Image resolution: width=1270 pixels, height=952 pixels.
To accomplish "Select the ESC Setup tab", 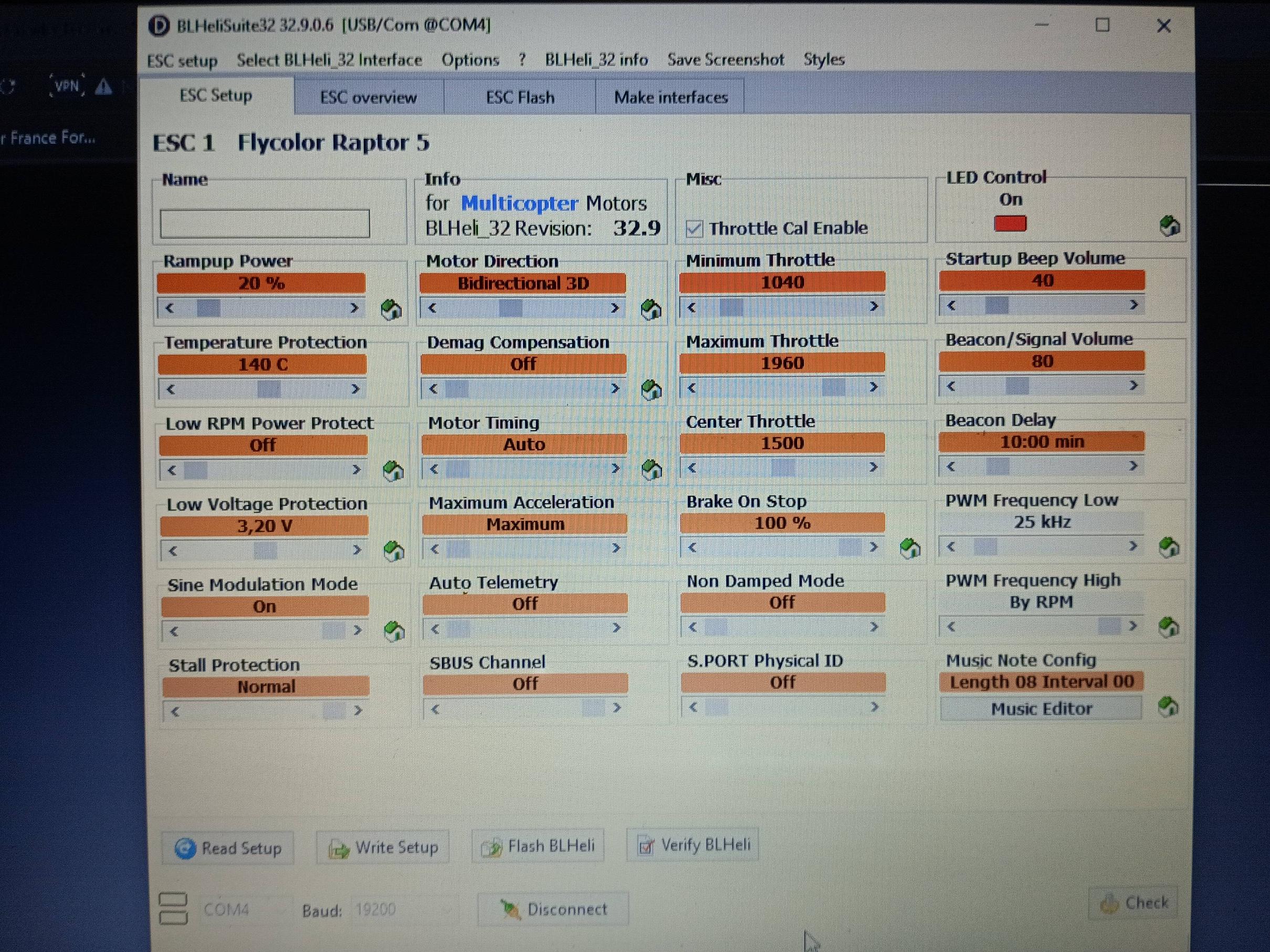I will pyautogui.click(x=216, y=96).
